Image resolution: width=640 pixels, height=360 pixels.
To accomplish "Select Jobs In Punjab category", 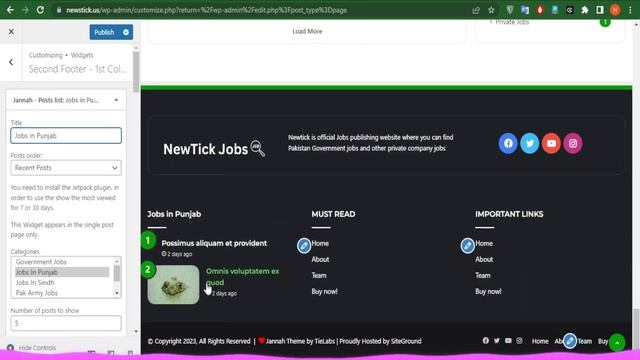I will pyautogui.click(x=62, y=272).
